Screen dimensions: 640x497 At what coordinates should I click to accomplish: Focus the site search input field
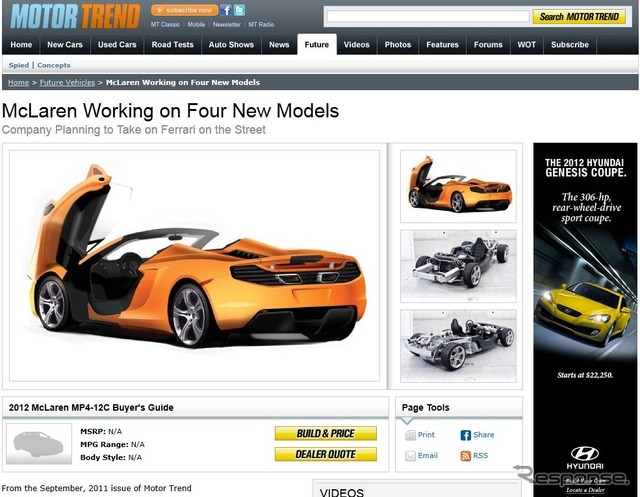pos(428,16)
